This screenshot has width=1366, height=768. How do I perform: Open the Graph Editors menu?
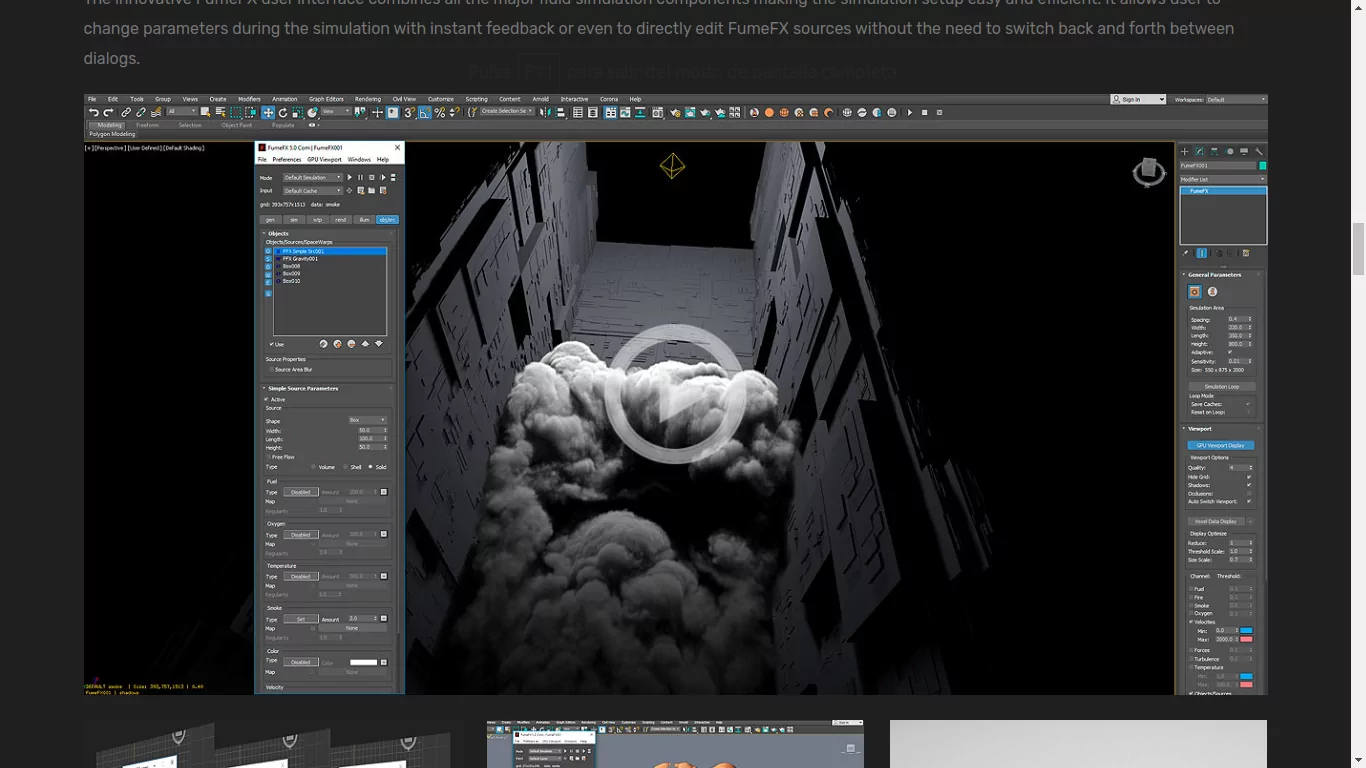click(326, 99)
